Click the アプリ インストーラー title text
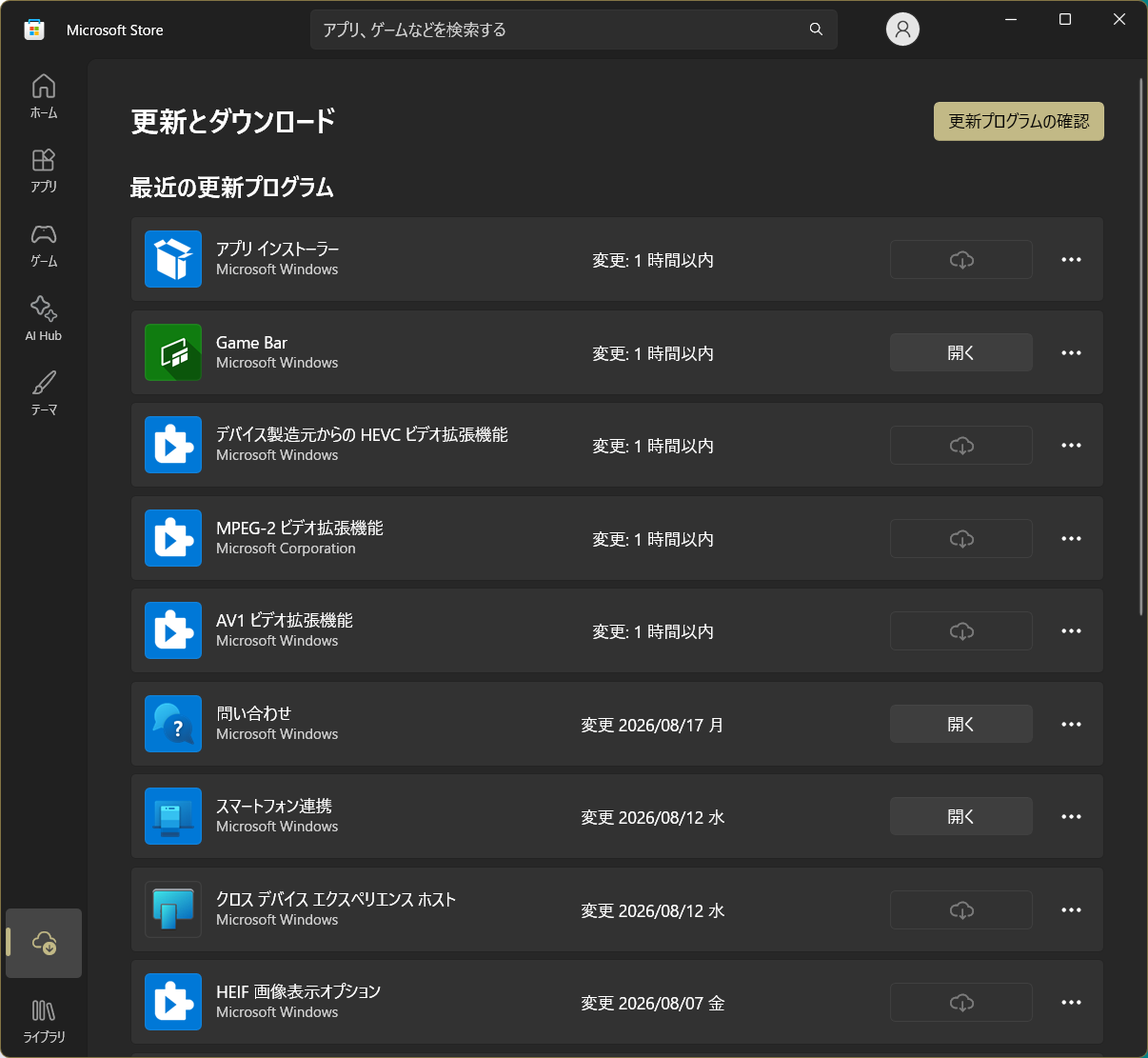 (277, 249)
